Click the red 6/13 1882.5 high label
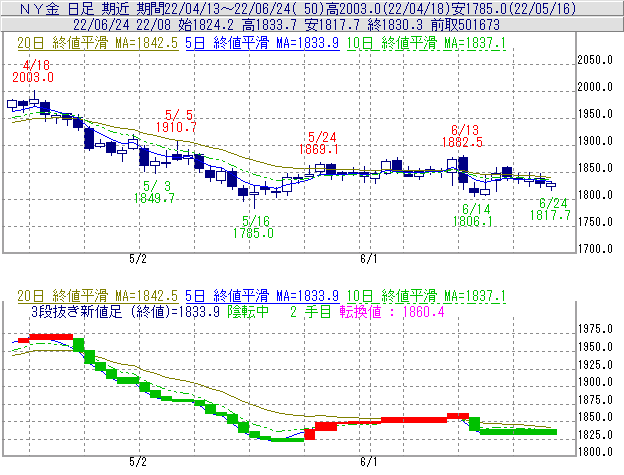This screenshot has height=475, width=624. point(462,136)
